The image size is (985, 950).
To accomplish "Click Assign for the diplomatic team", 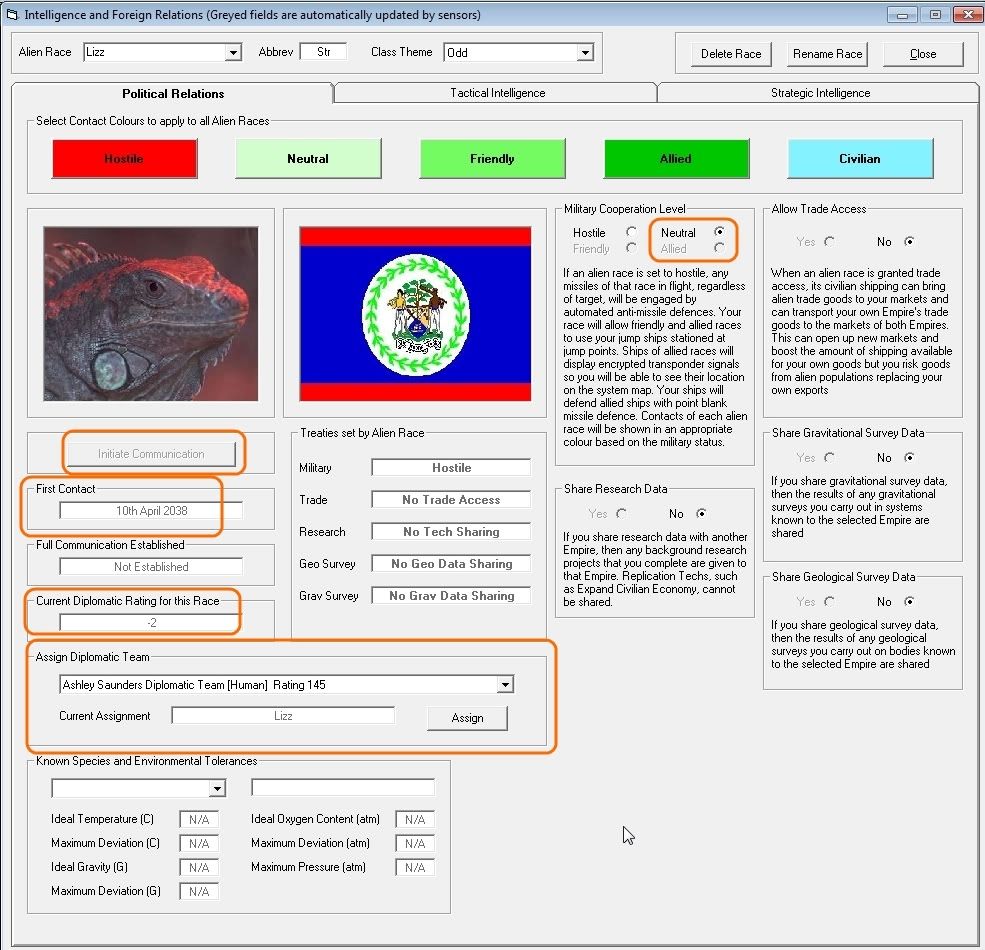I will [x=467, y=718].
